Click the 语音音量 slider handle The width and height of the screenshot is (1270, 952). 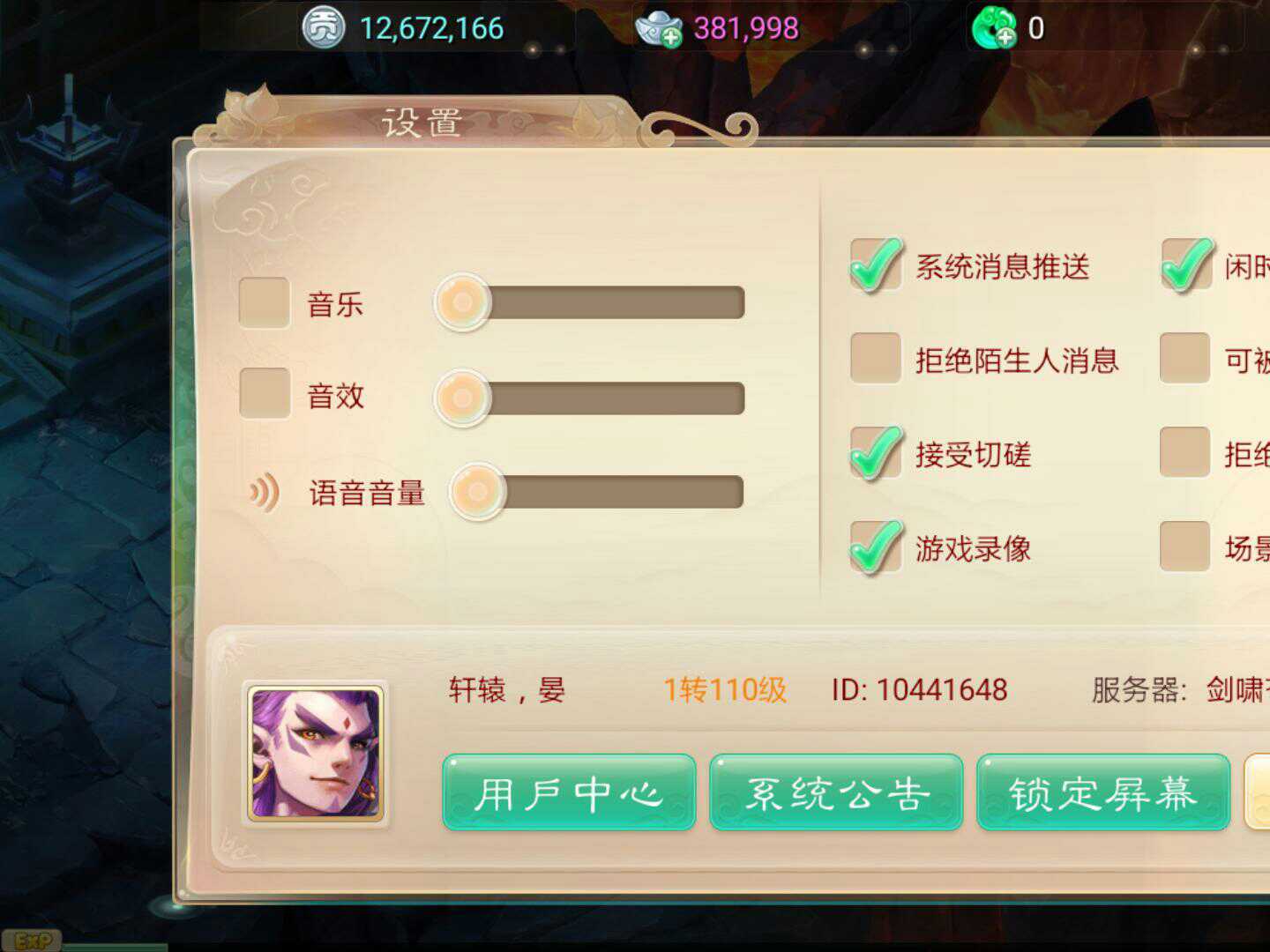click(x=477, y=491)
